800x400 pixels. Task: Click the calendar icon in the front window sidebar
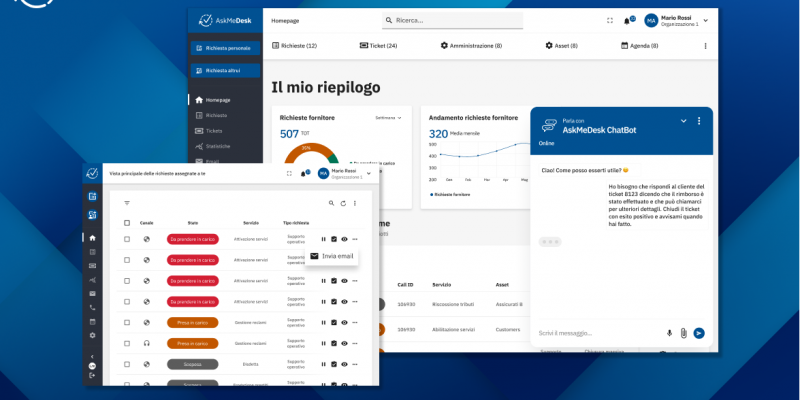92,322
